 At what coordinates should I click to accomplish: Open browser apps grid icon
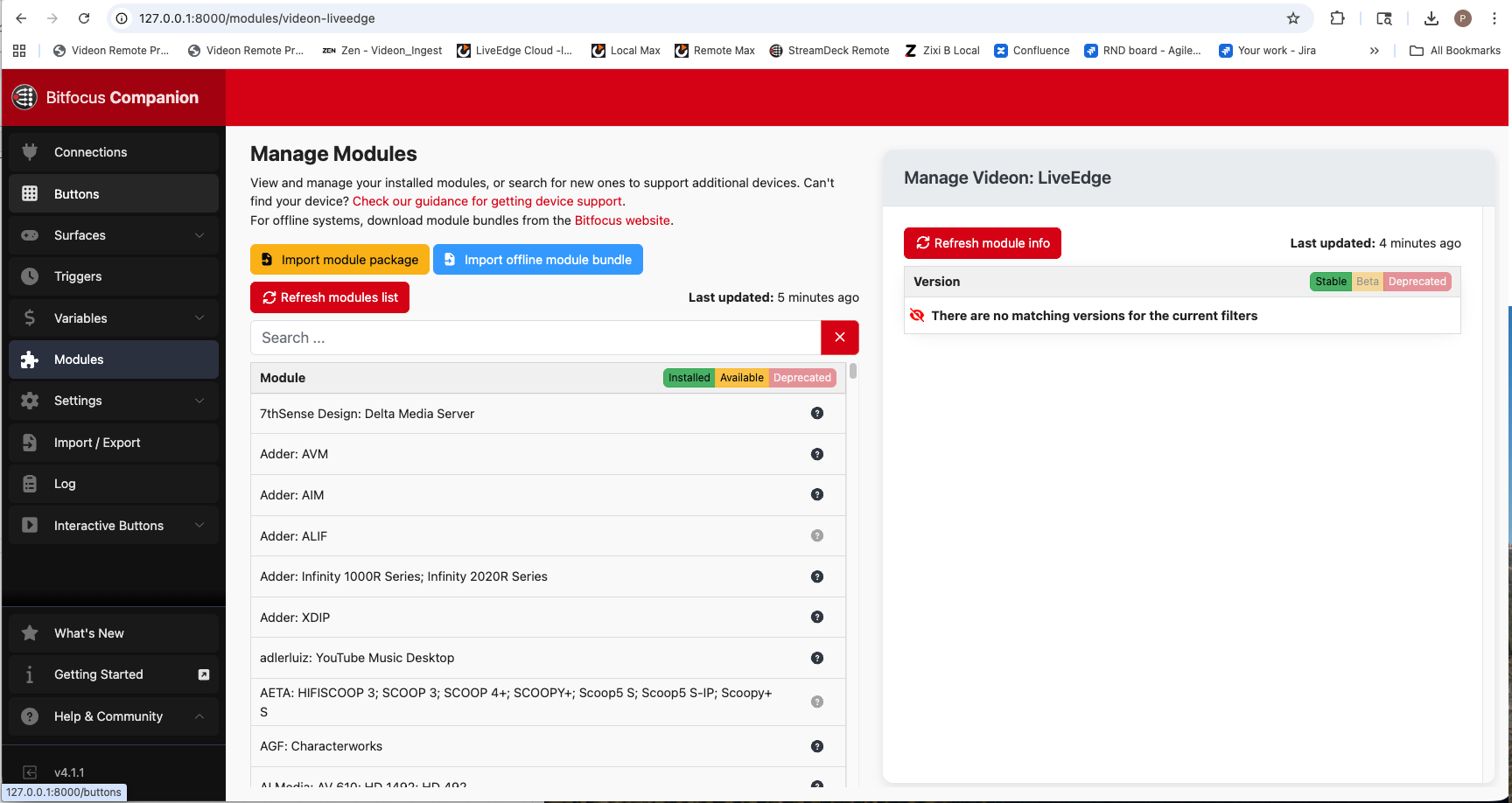(19, 51)
